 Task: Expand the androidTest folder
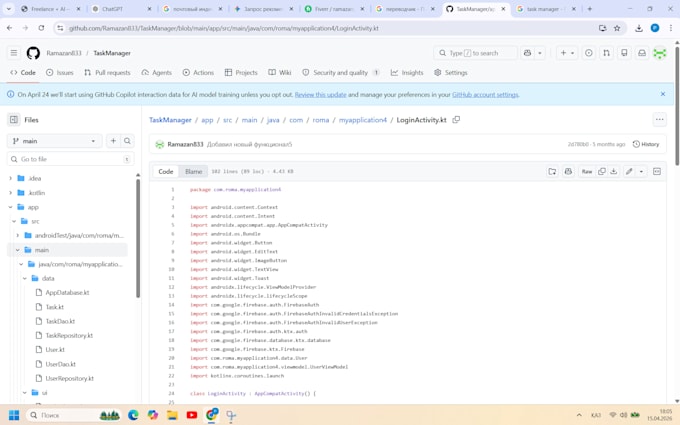click(18, 235)
